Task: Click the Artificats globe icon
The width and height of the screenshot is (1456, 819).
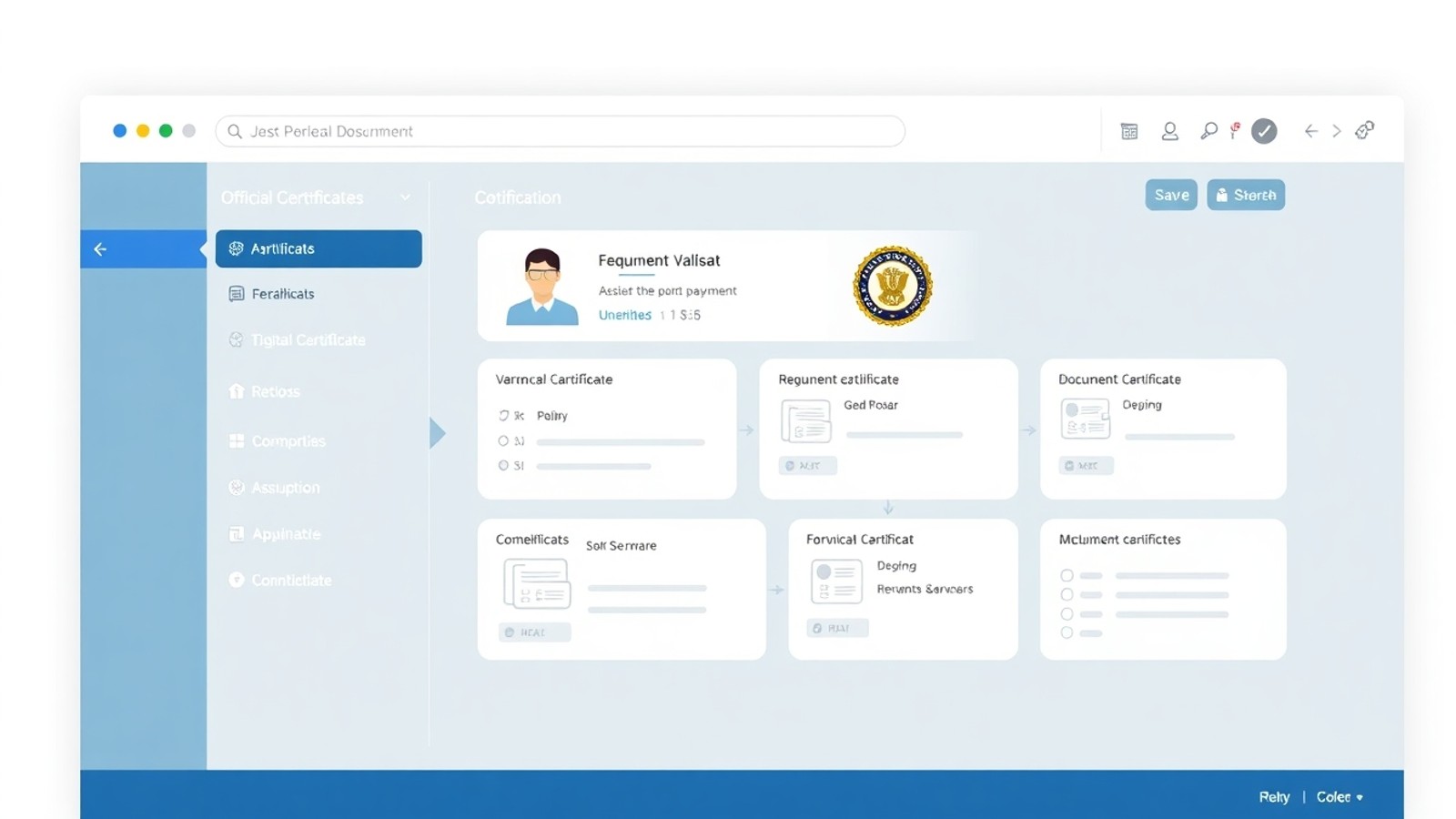Action: pyautogui.click(x=237, y=248)
